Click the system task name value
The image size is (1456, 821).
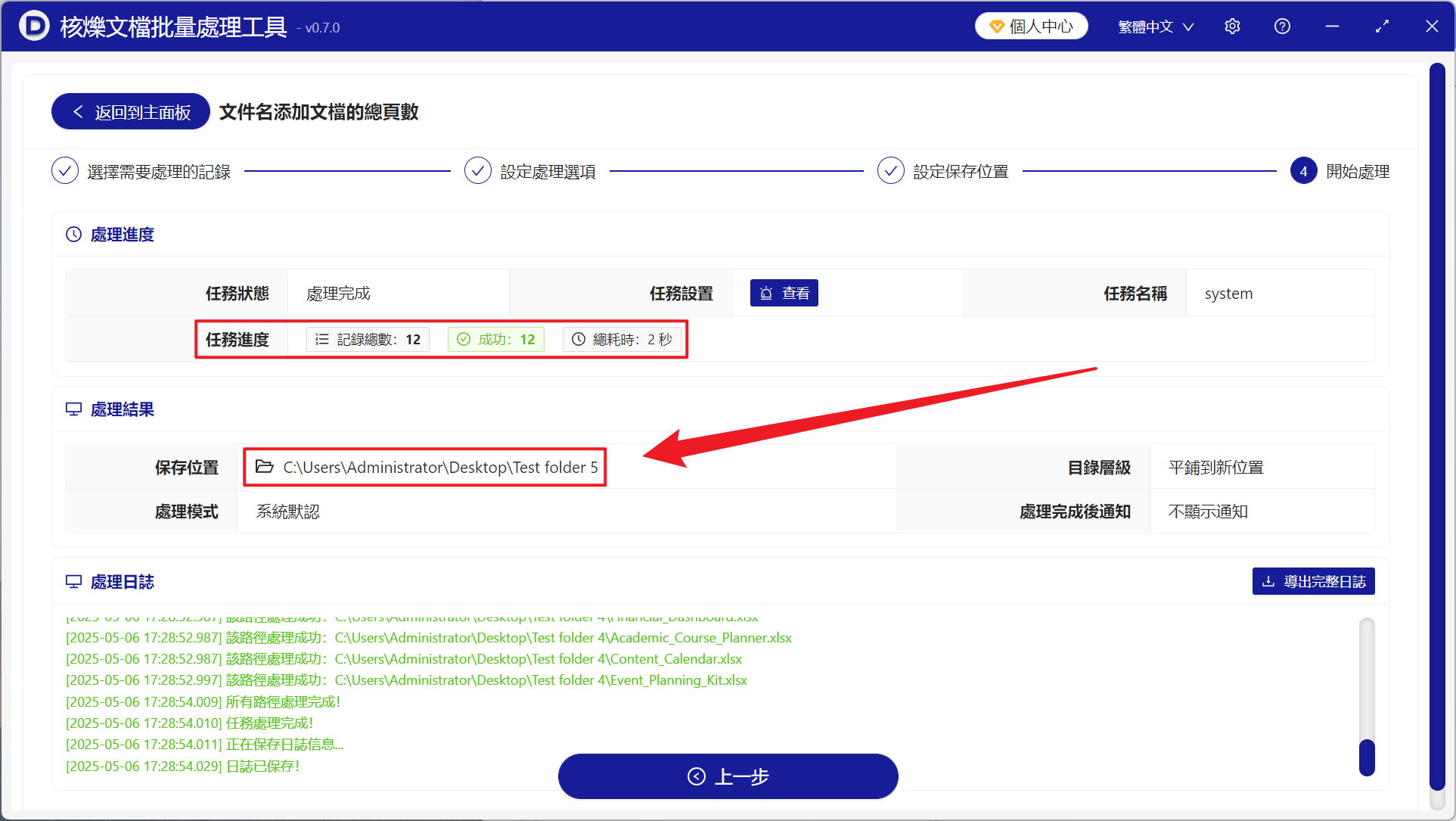(x=1229, y=294)
